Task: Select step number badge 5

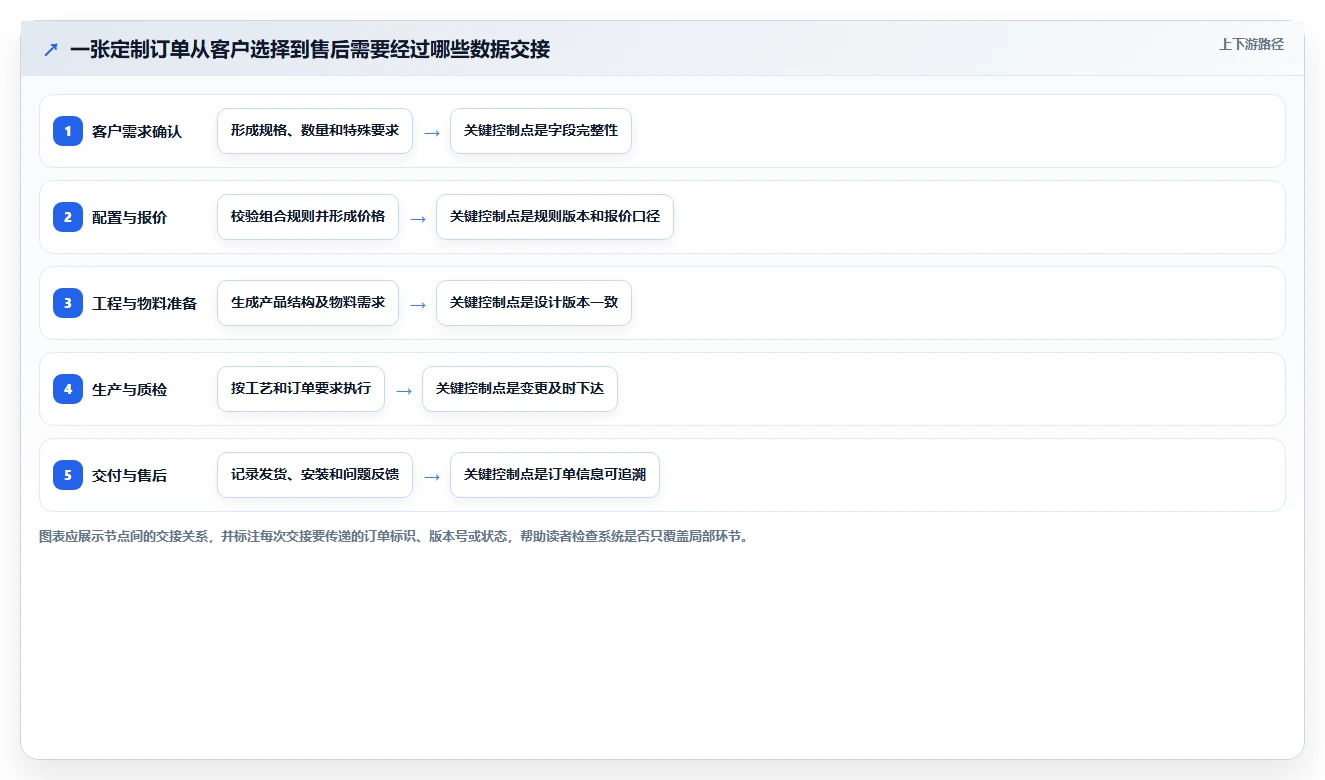Action: [x=68, y=475]
